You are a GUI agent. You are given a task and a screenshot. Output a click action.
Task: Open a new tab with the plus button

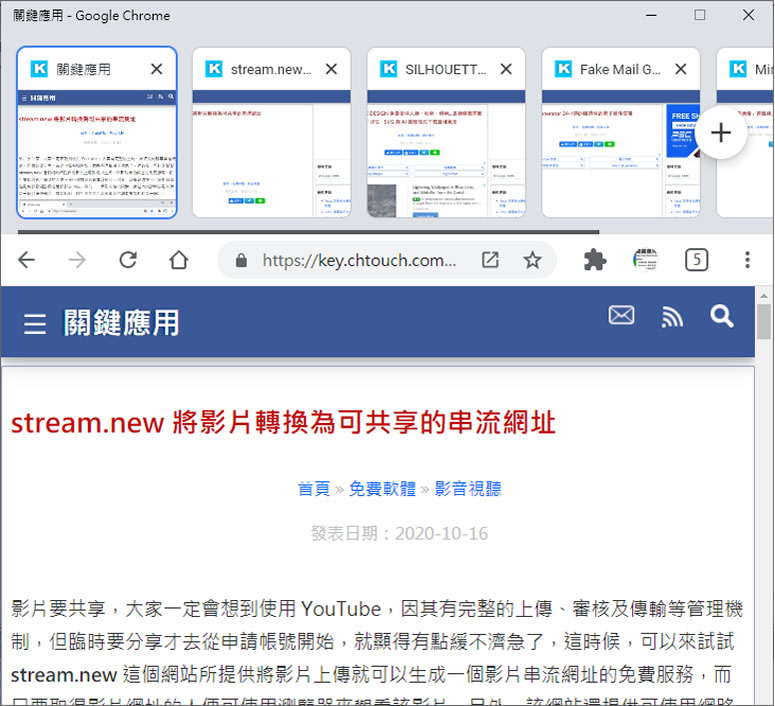[721, 133]
